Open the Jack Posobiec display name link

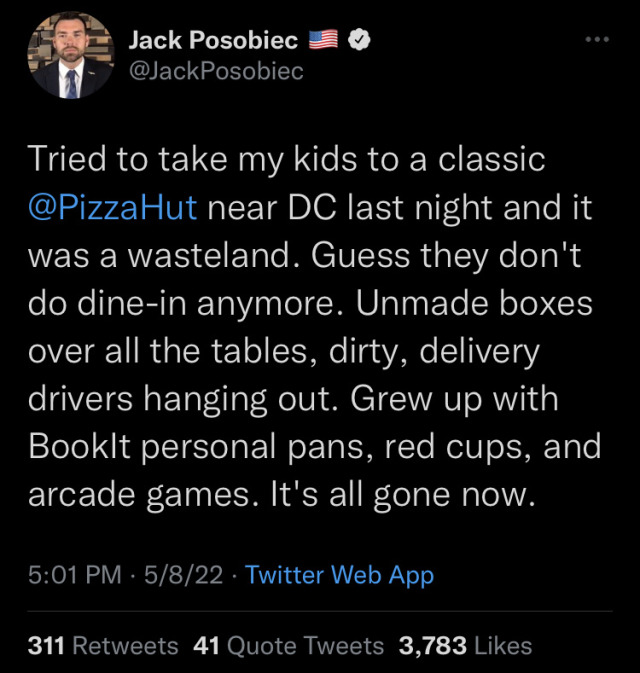coord(214,41)
